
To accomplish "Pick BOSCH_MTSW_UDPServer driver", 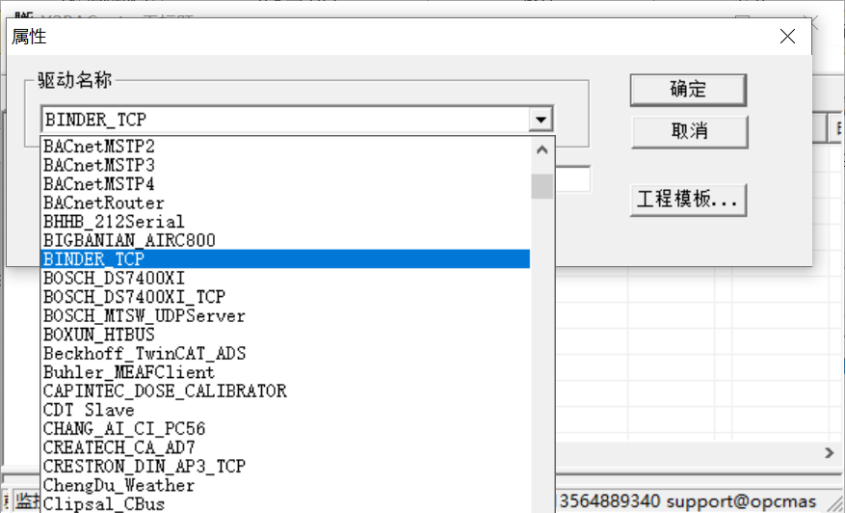I will (x=285, y=316).
